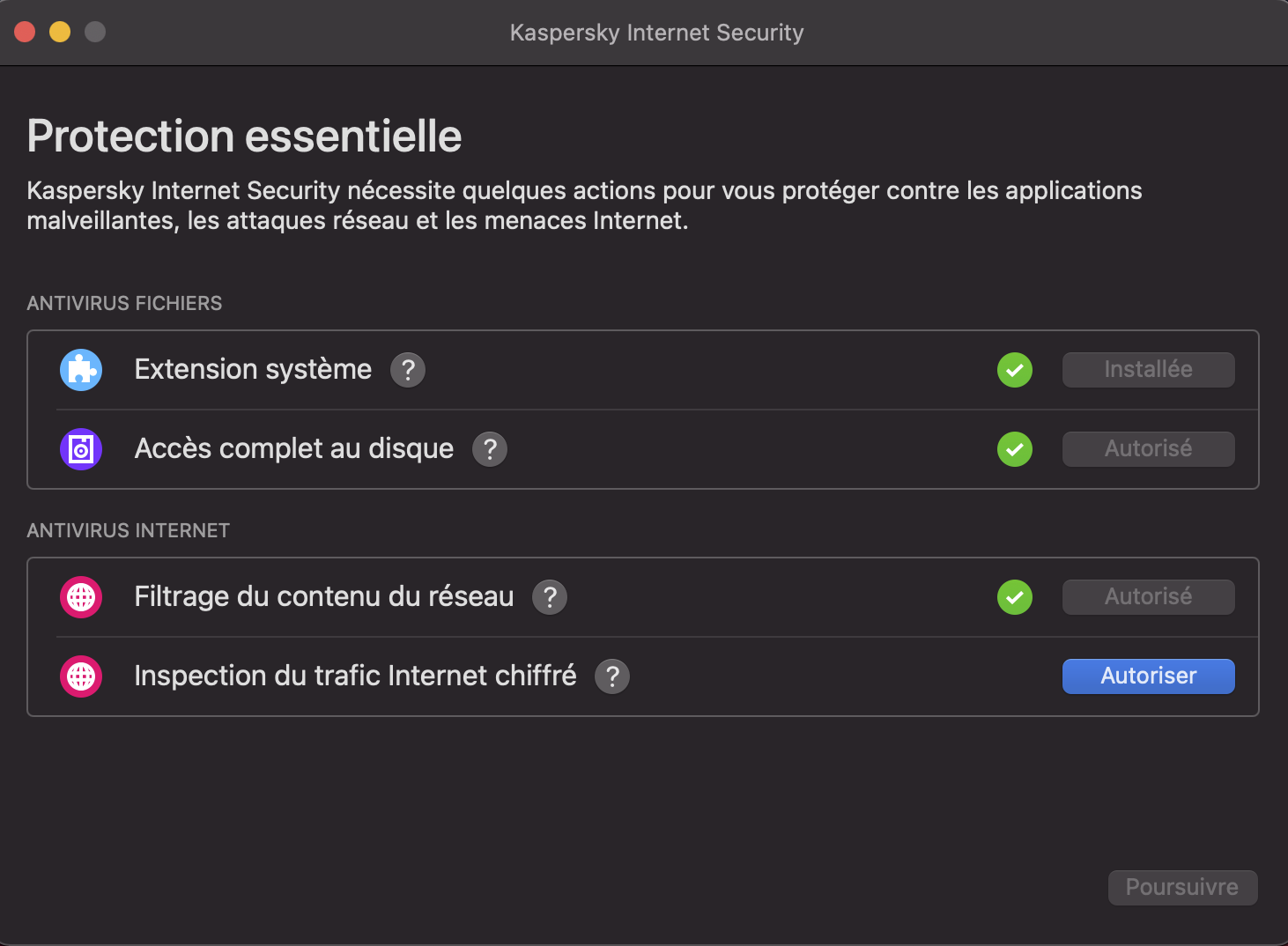Select the Extension système label
This screenshot has height=946, width=1288.
pos(253,370)
